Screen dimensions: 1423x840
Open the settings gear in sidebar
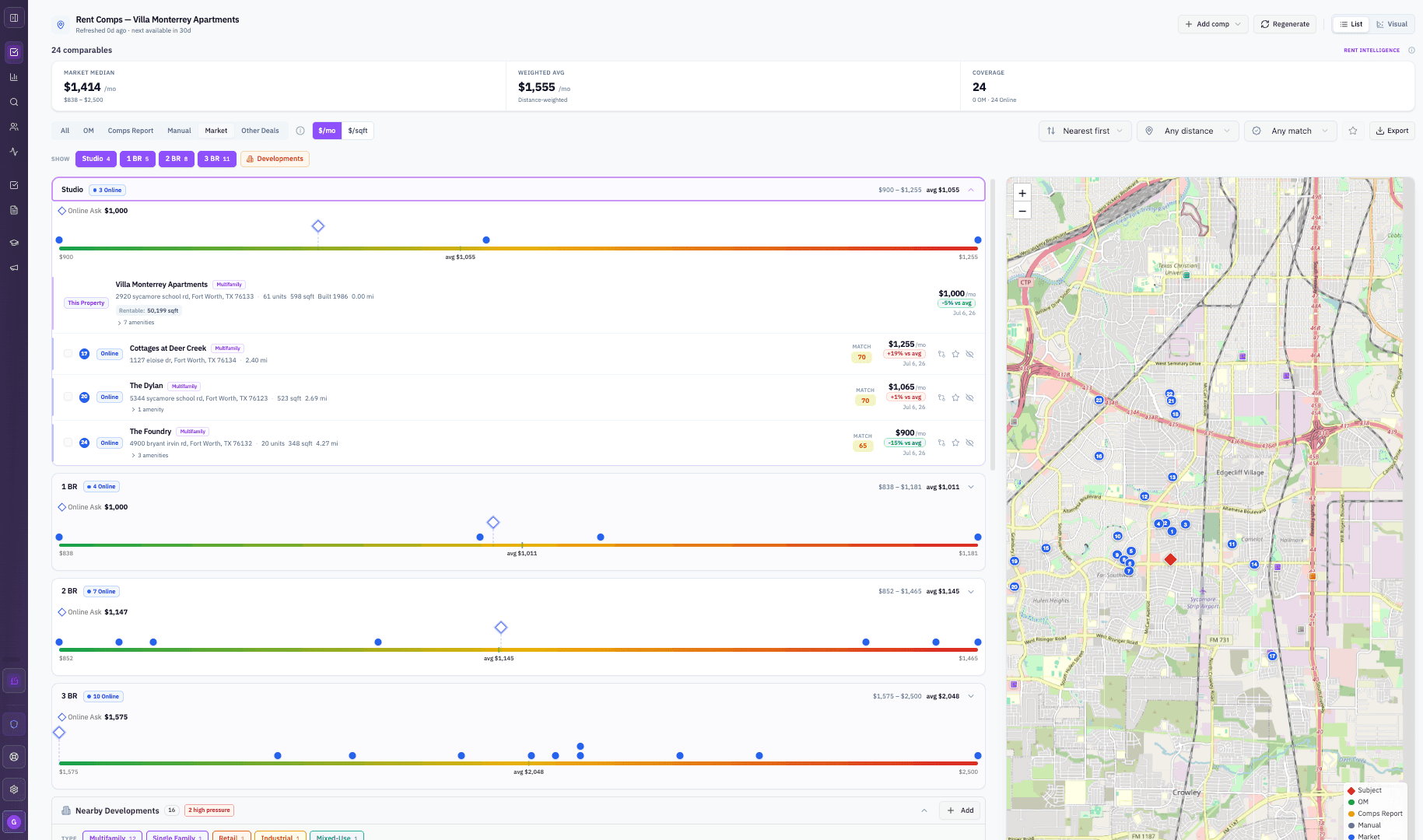point(14,789)
